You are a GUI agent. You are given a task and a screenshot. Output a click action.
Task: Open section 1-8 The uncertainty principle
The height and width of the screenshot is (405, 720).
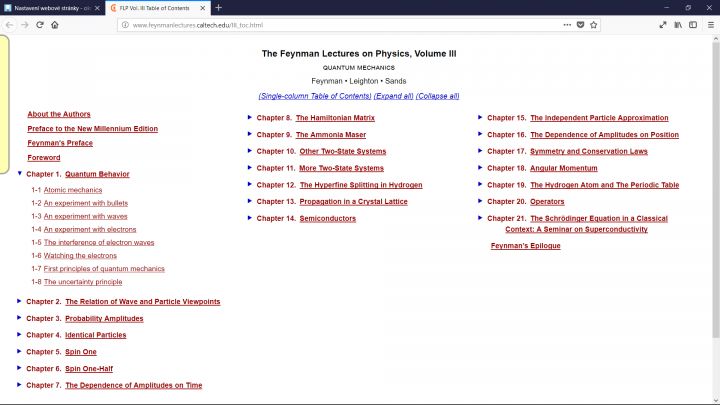pyautogui.click(x=83, y=282)
